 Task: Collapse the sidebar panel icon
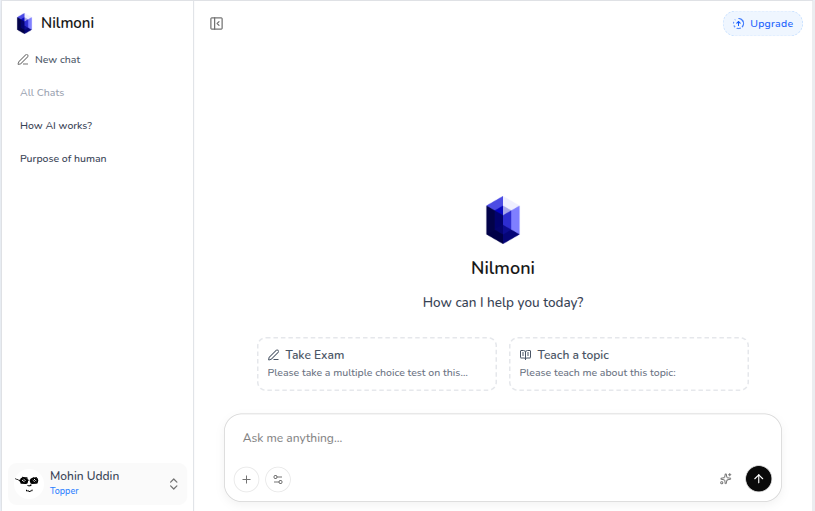[x=216, y=23]
